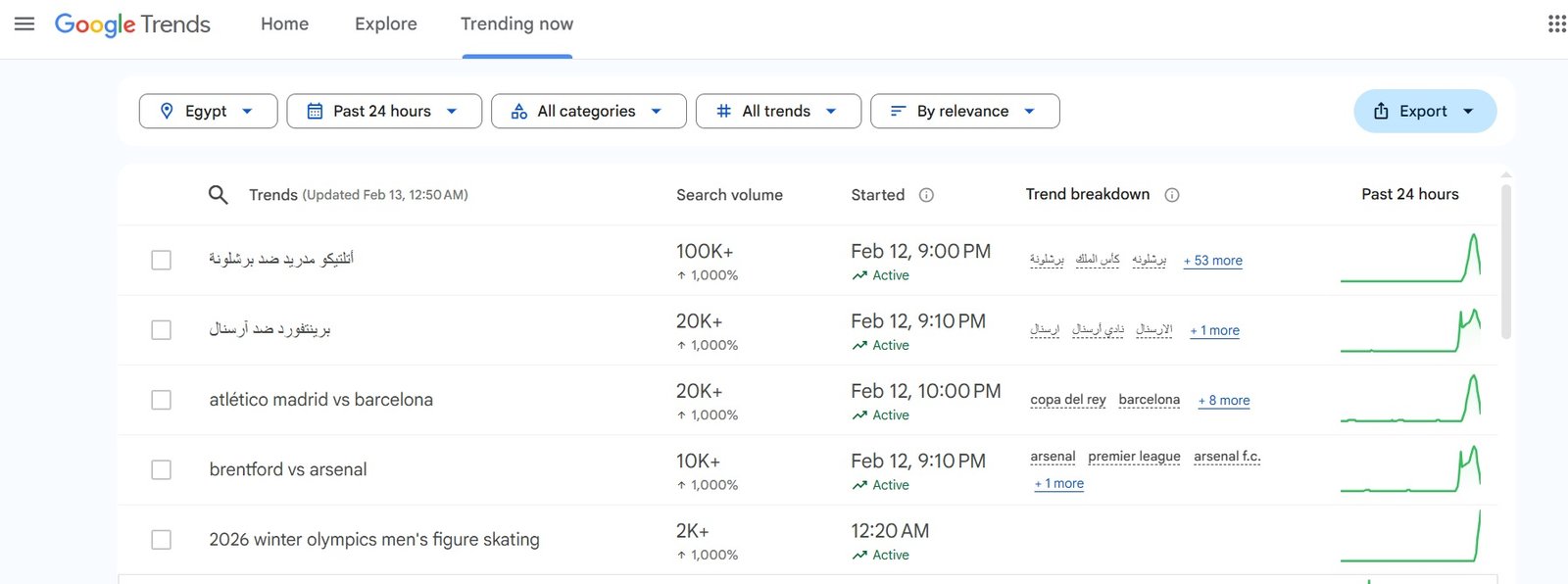Click the 'copa del rey' related query
The image size is (1568, 584).
coord(1067,400)
